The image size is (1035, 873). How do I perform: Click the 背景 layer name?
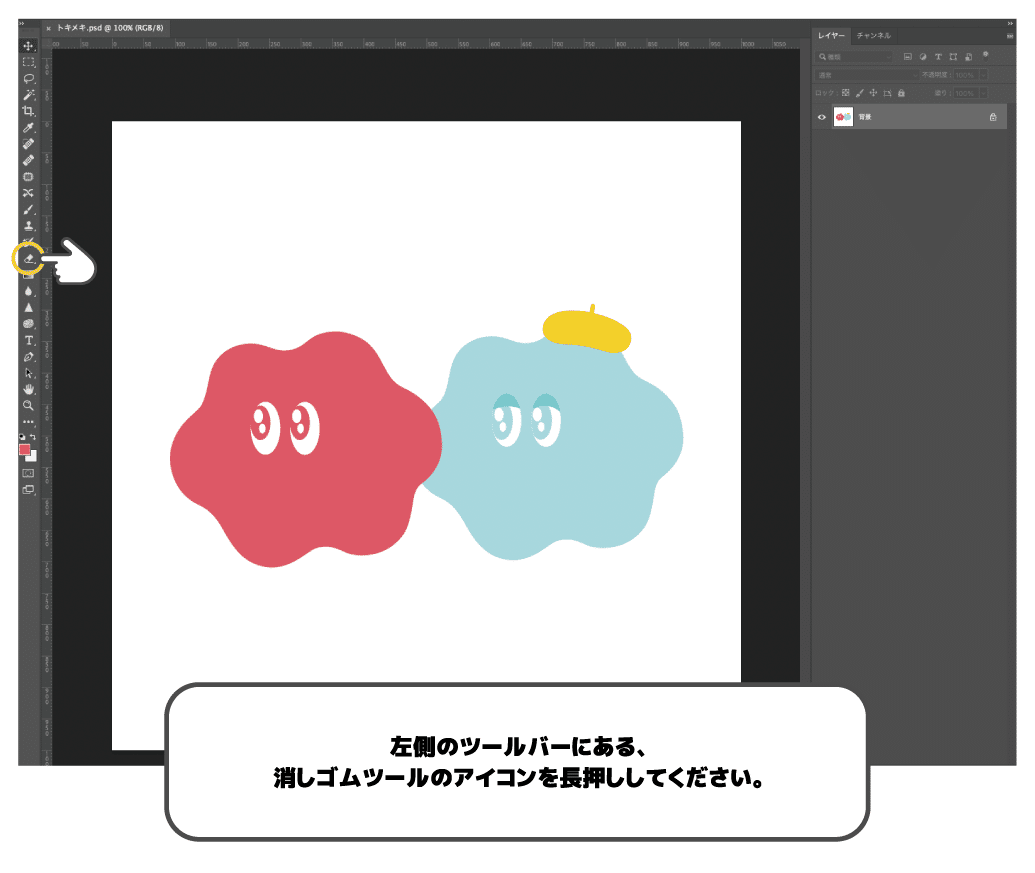click(x=865, y=117)
